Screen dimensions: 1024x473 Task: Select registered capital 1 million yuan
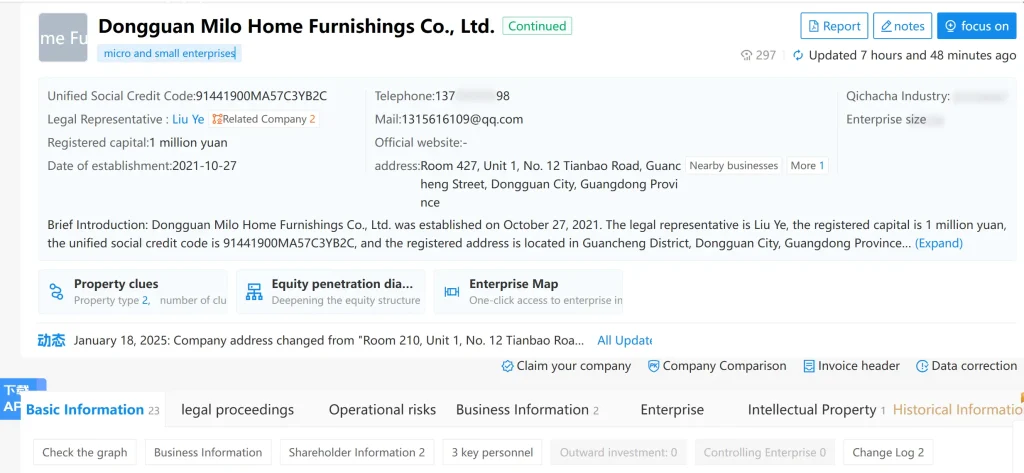(189, 142)
